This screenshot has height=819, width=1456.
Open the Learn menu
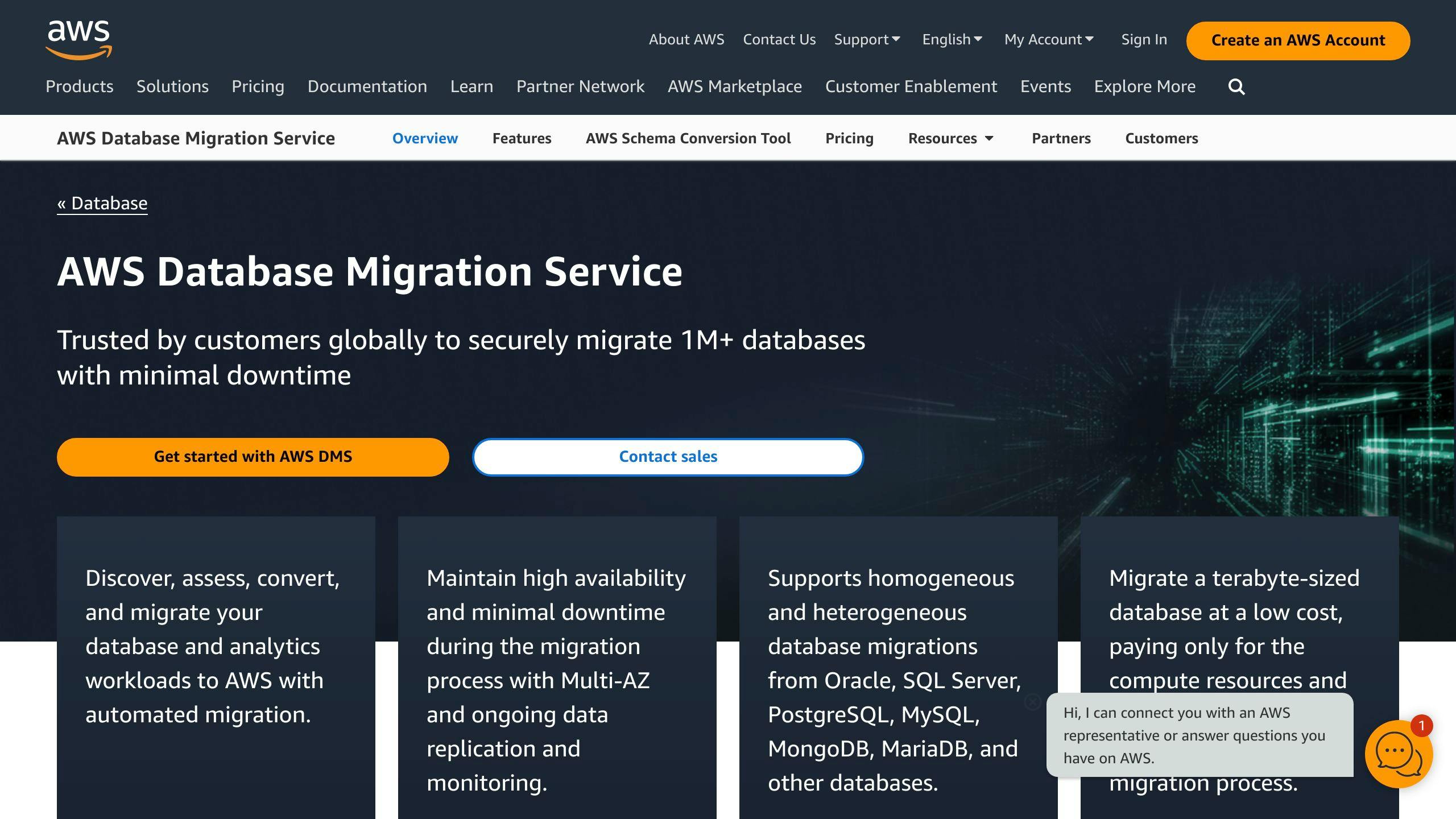pyautogui.click(x=471, y=86)
